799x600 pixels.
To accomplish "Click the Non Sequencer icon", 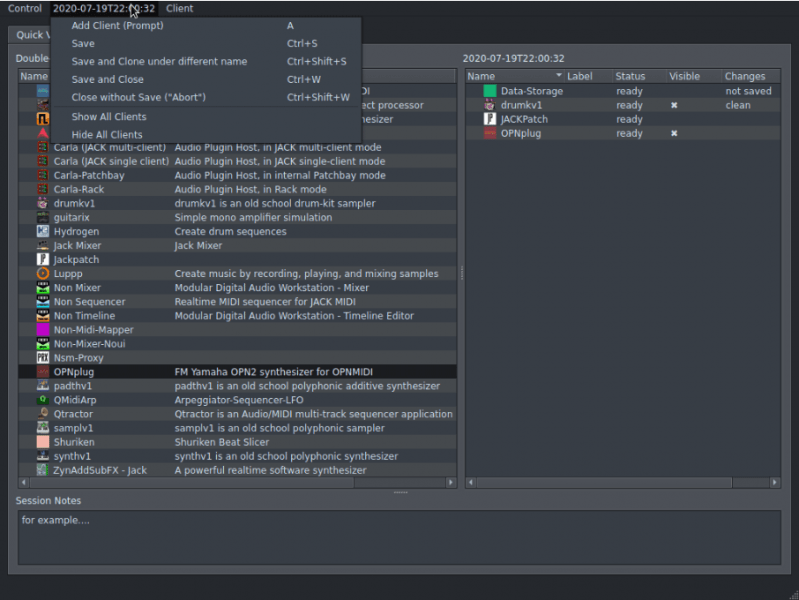I will pos(43,302).
